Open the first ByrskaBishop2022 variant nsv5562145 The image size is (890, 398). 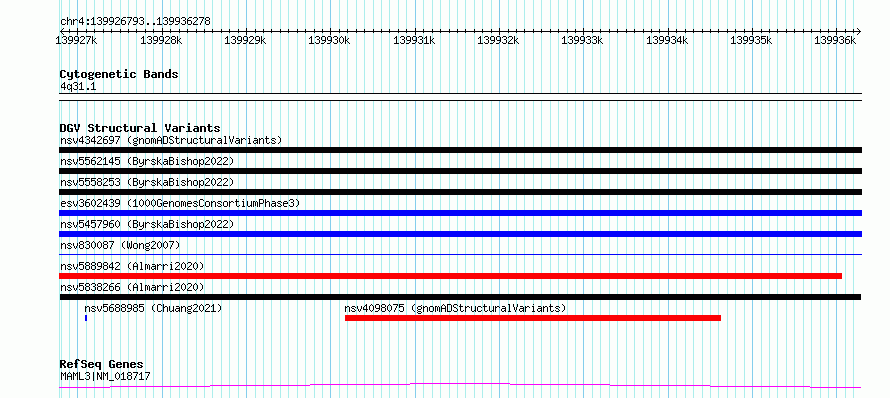click(x=146, y=161)
